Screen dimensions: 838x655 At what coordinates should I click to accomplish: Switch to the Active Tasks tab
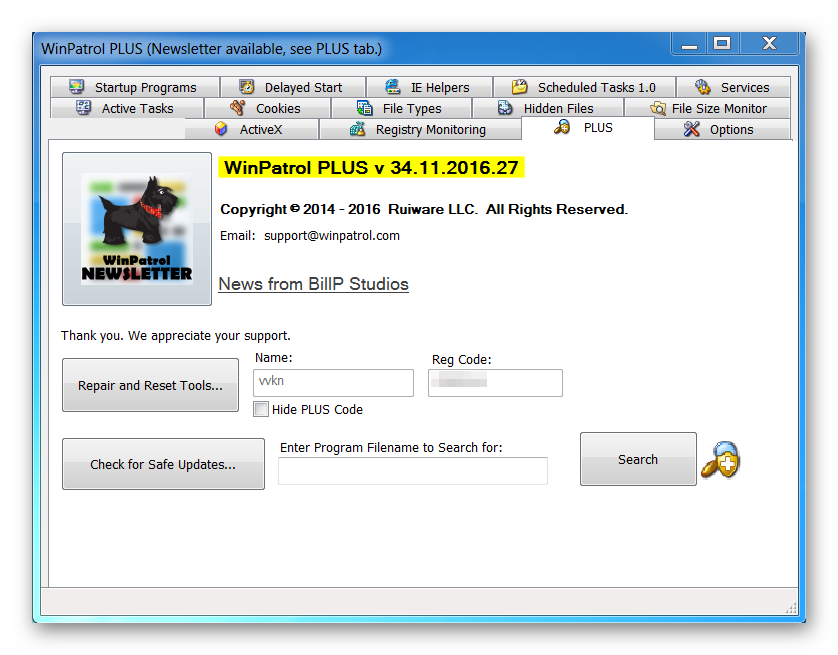click(127, 108)
